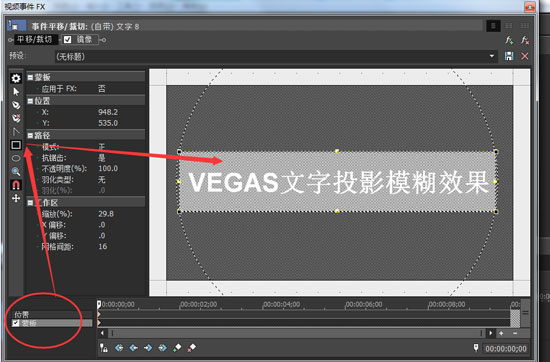Click the mask's bottom-center yellow handle
This screenshot has width=550, height=362.
point(337,211)
